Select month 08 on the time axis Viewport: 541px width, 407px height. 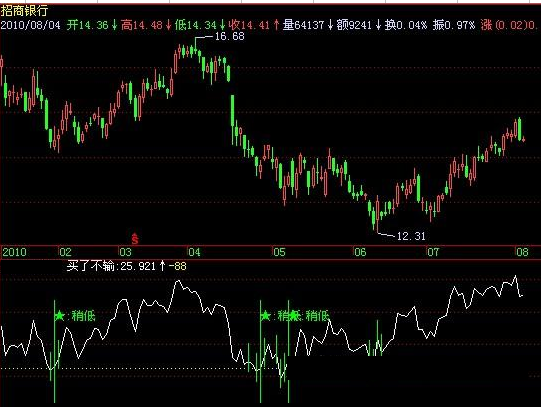point(522,252)
